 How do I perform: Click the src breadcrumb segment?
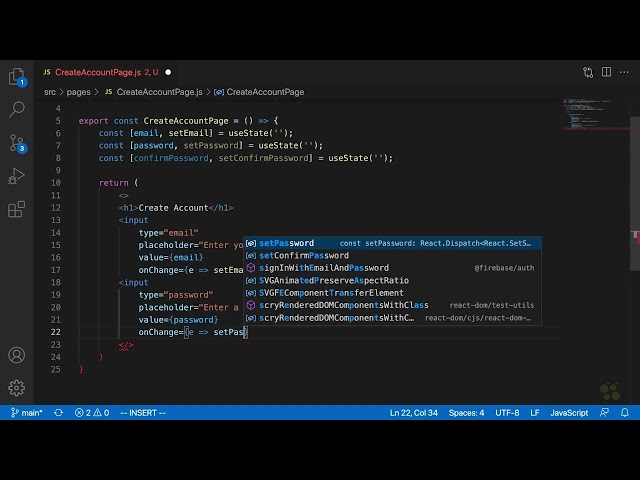click(50, 92)
